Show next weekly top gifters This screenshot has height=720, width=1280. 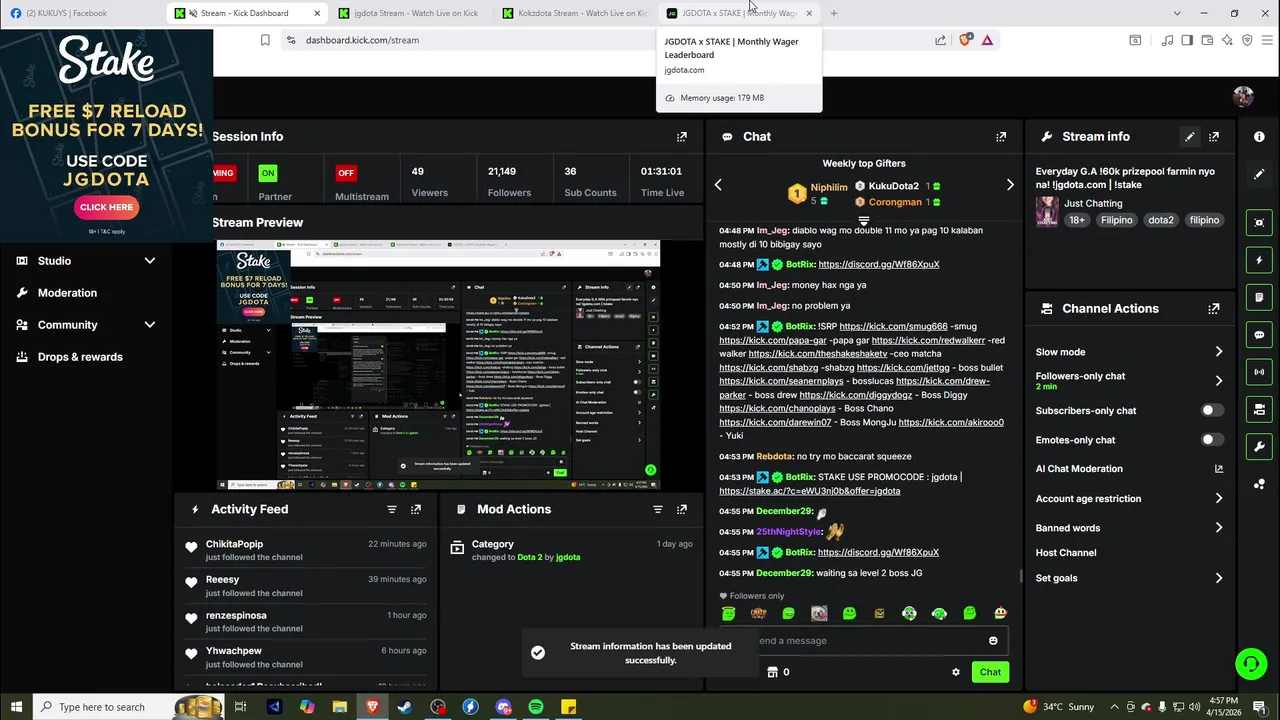coord(1010,185)
